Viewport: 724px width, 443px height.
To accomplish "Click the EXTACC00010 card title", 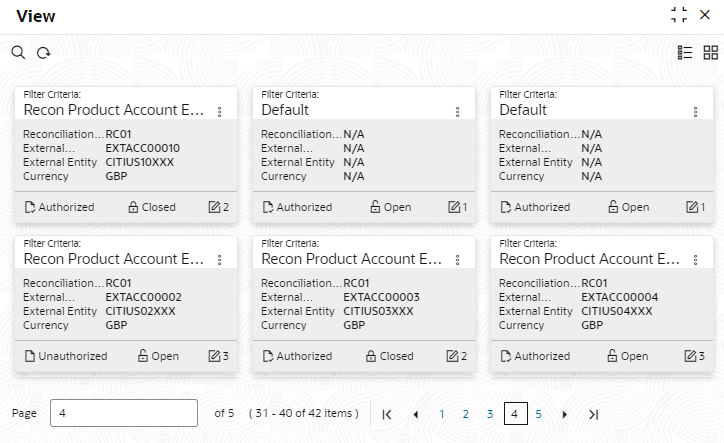I will [114, 110].
